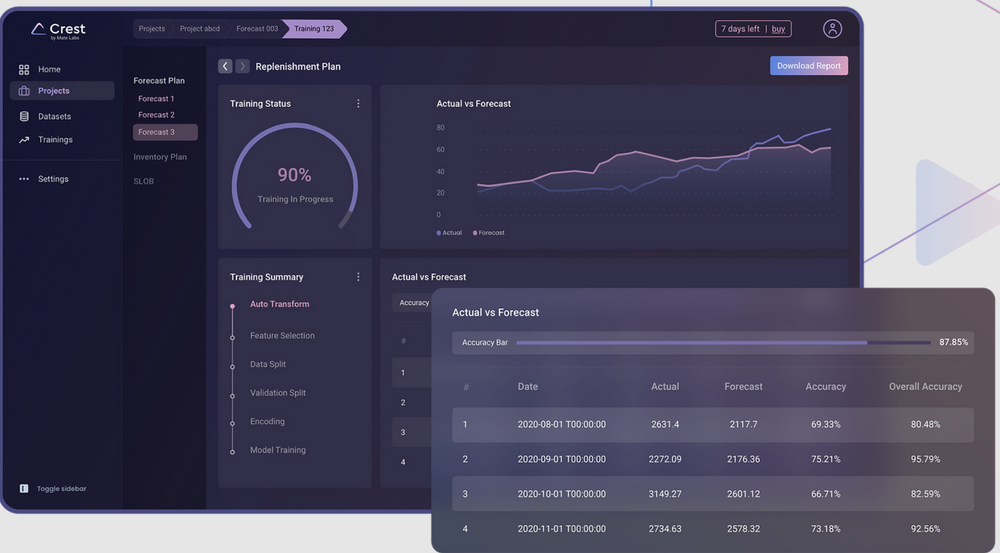The height and width of the screenshot is (553, 1000).
Task: Click the forward chevron beside Replenishment Plan
Action: tap(242, 66)
